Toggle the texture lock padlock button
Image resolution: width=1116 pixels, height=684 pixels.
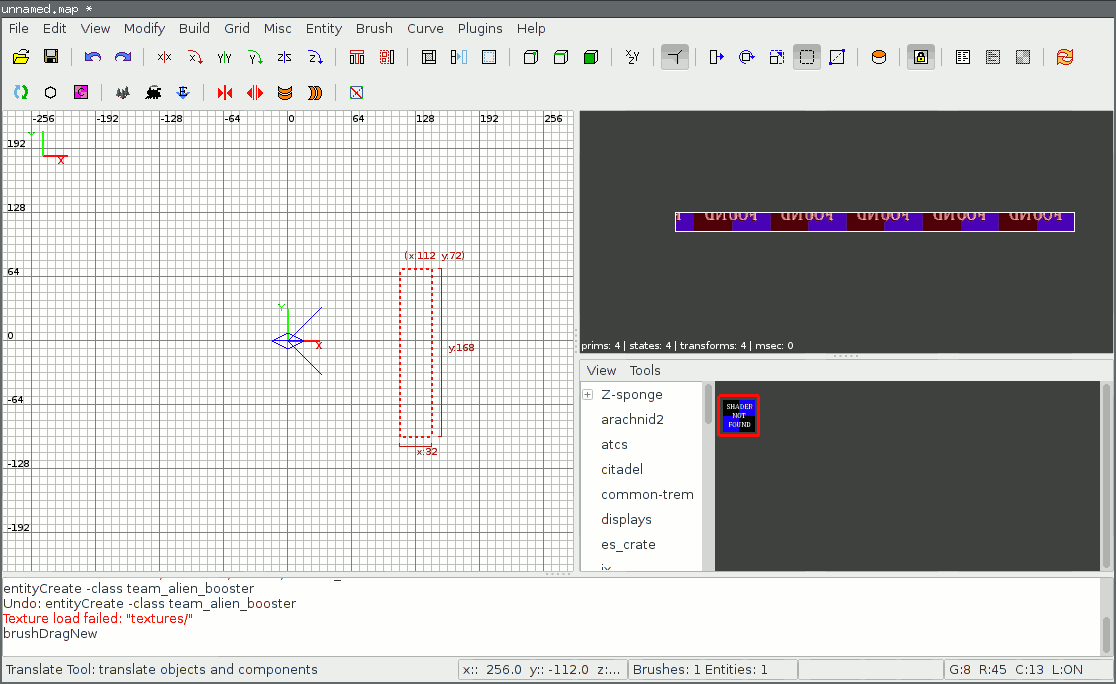(921, 57)
